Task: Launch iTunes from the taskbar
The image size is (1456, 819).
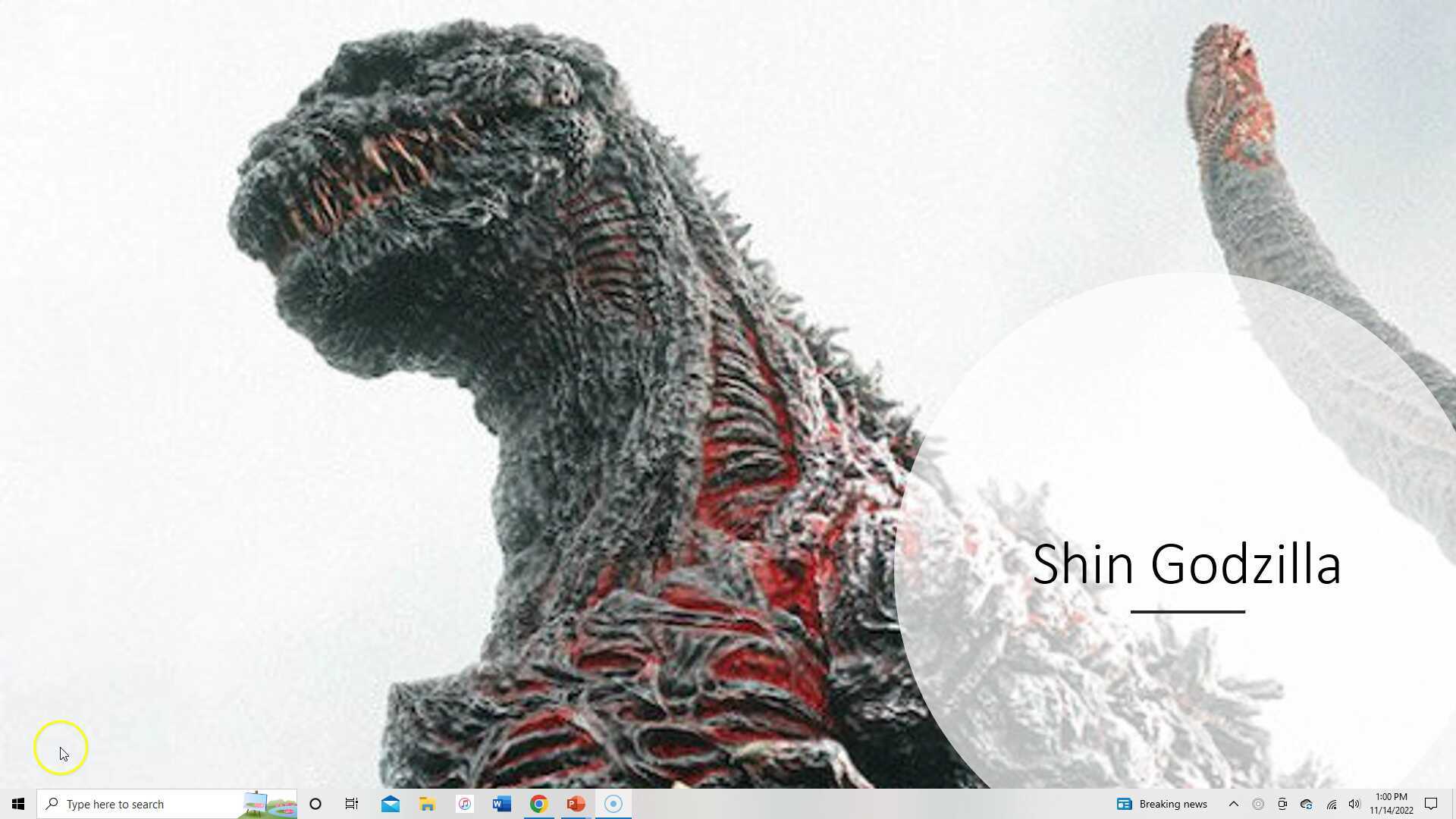Action: click(464, 804)
